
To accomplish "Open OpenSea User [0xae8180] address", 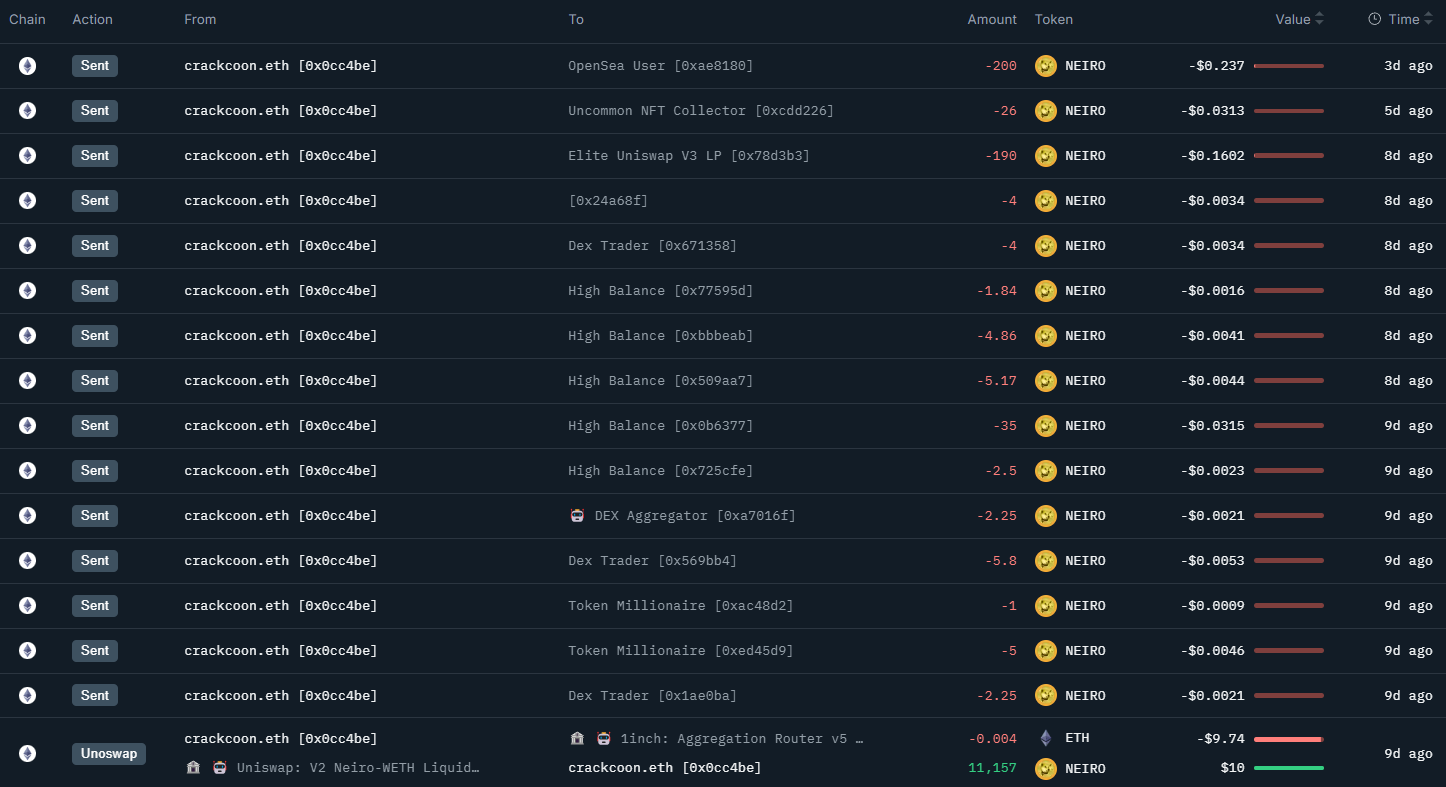I will (x=660, y=66).
